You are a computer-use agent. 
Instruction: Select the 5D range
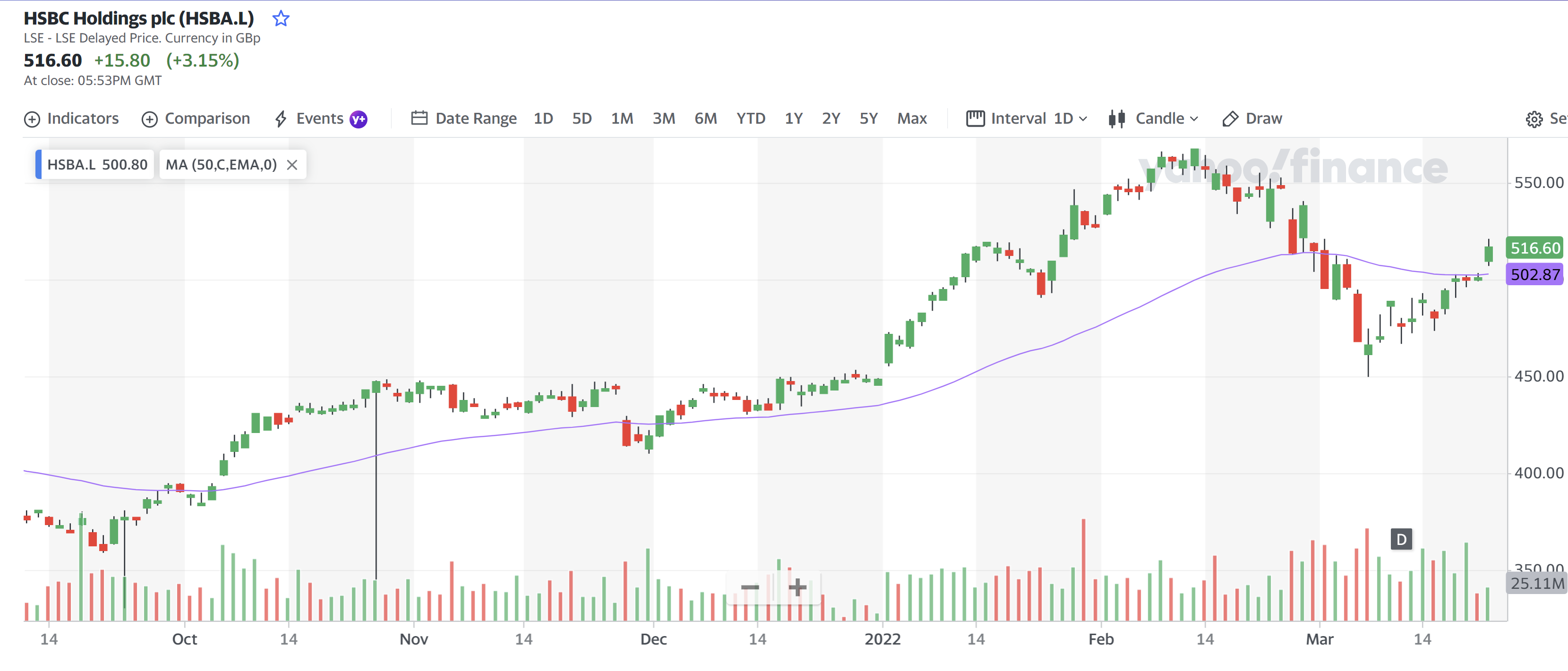[x=582, y=119]
